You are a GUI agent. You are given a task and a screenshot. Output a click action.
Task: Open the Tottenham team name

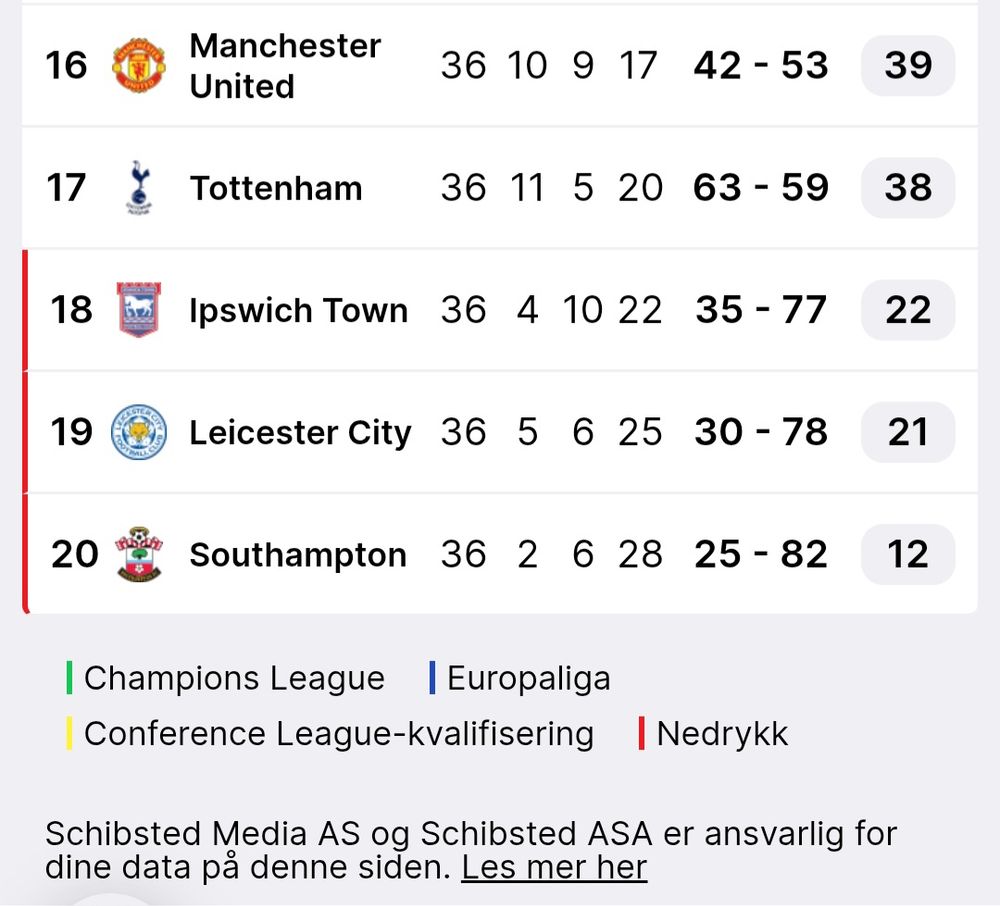(x=276, y=188)
